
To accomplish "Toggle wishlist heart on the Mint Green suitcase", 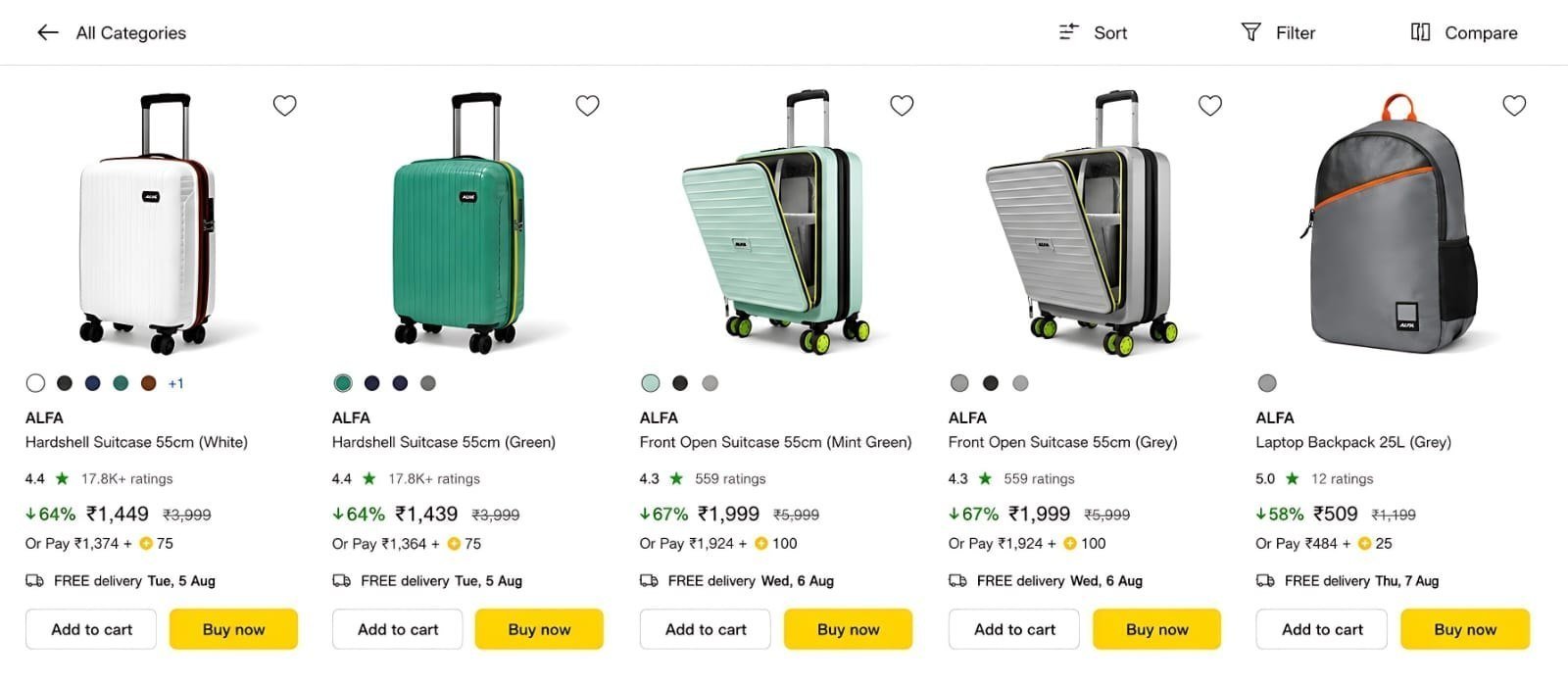I will (x=902, y=105).
